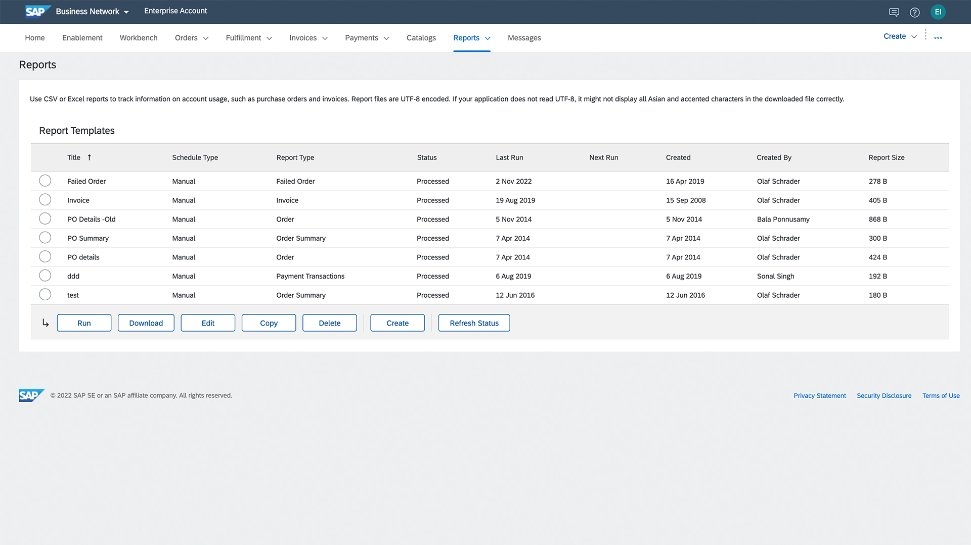The height and width of the screenshot is (545, 971).
Task: Sort by Title column ascending arrow
Action: coord(89,158)
